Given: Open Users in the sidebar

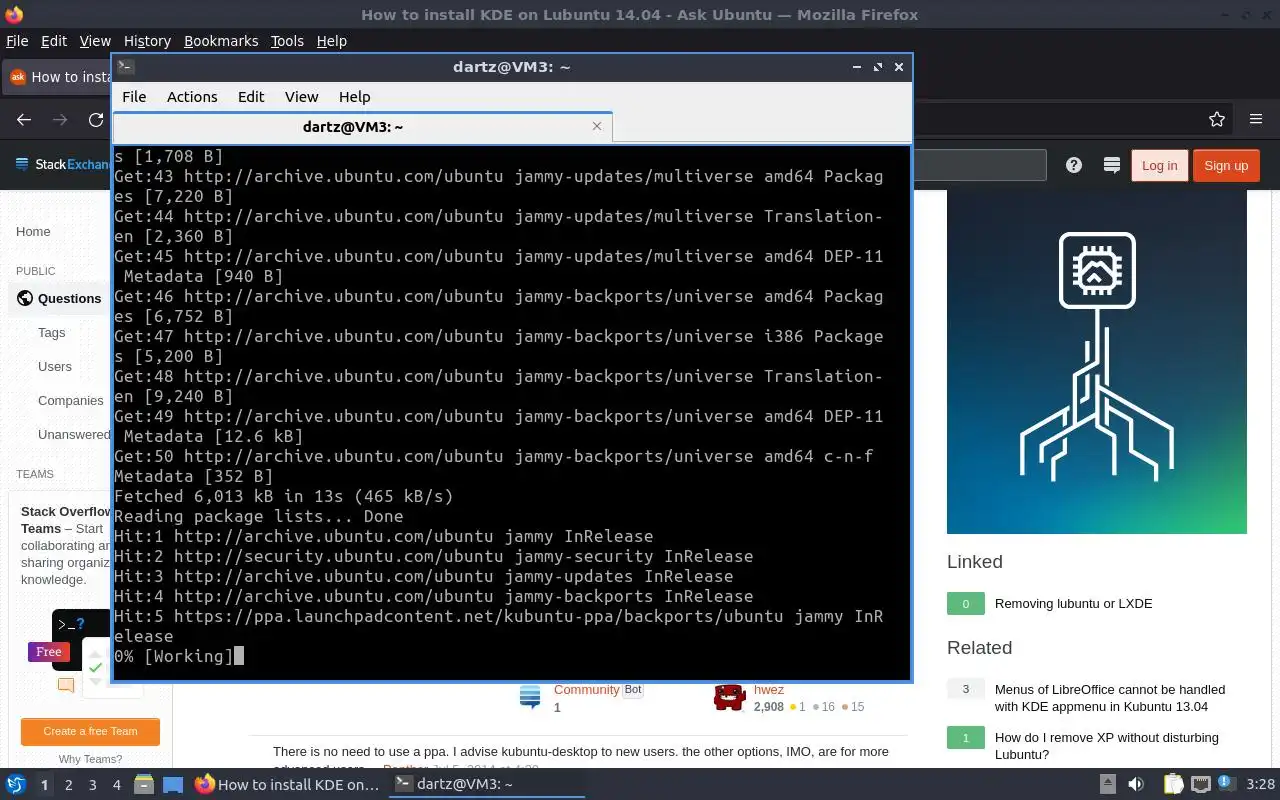Looking at the screenshot, I should click(55, 366).
